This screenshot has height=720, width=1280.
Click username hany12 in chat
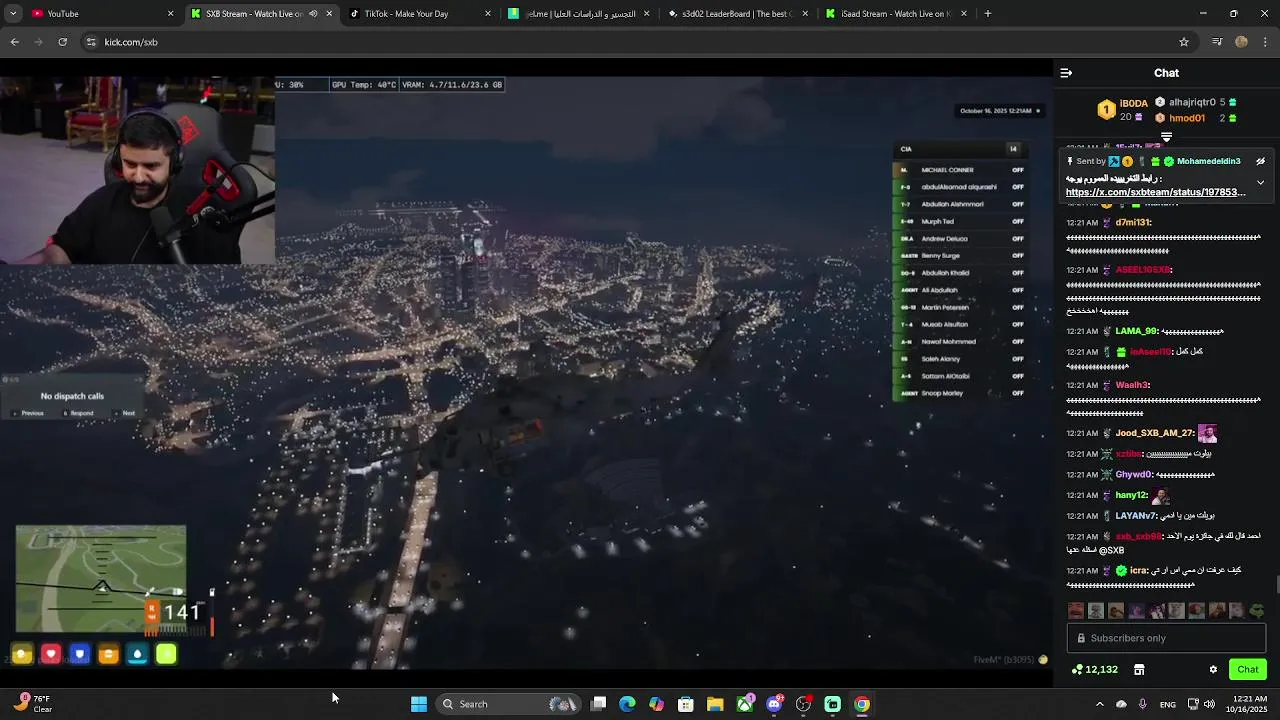coord(1131,495)
